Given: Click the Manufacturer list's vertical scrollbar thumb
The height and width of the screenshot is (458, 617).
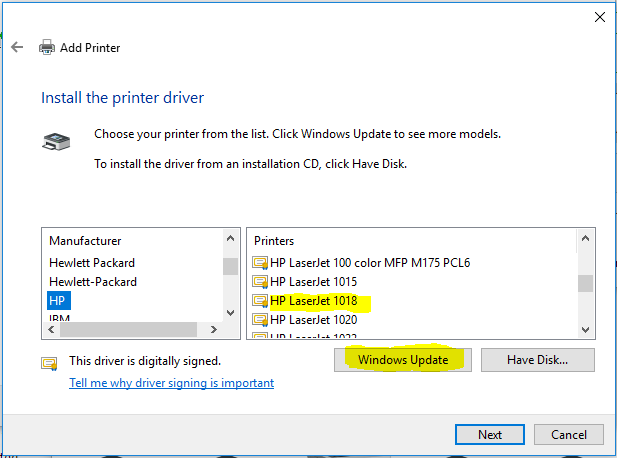Looking at the screenshot, I should pos(230,266).
